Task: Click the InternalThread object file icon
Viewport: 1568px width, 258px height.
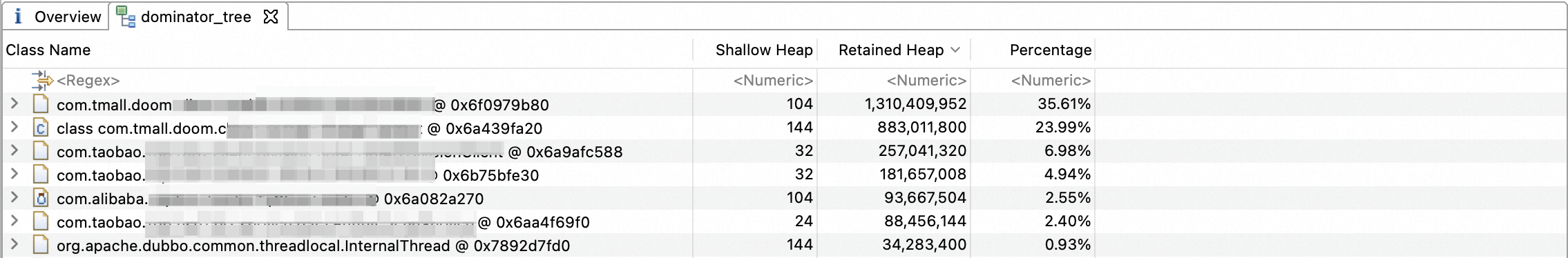Action: (41, 245)
